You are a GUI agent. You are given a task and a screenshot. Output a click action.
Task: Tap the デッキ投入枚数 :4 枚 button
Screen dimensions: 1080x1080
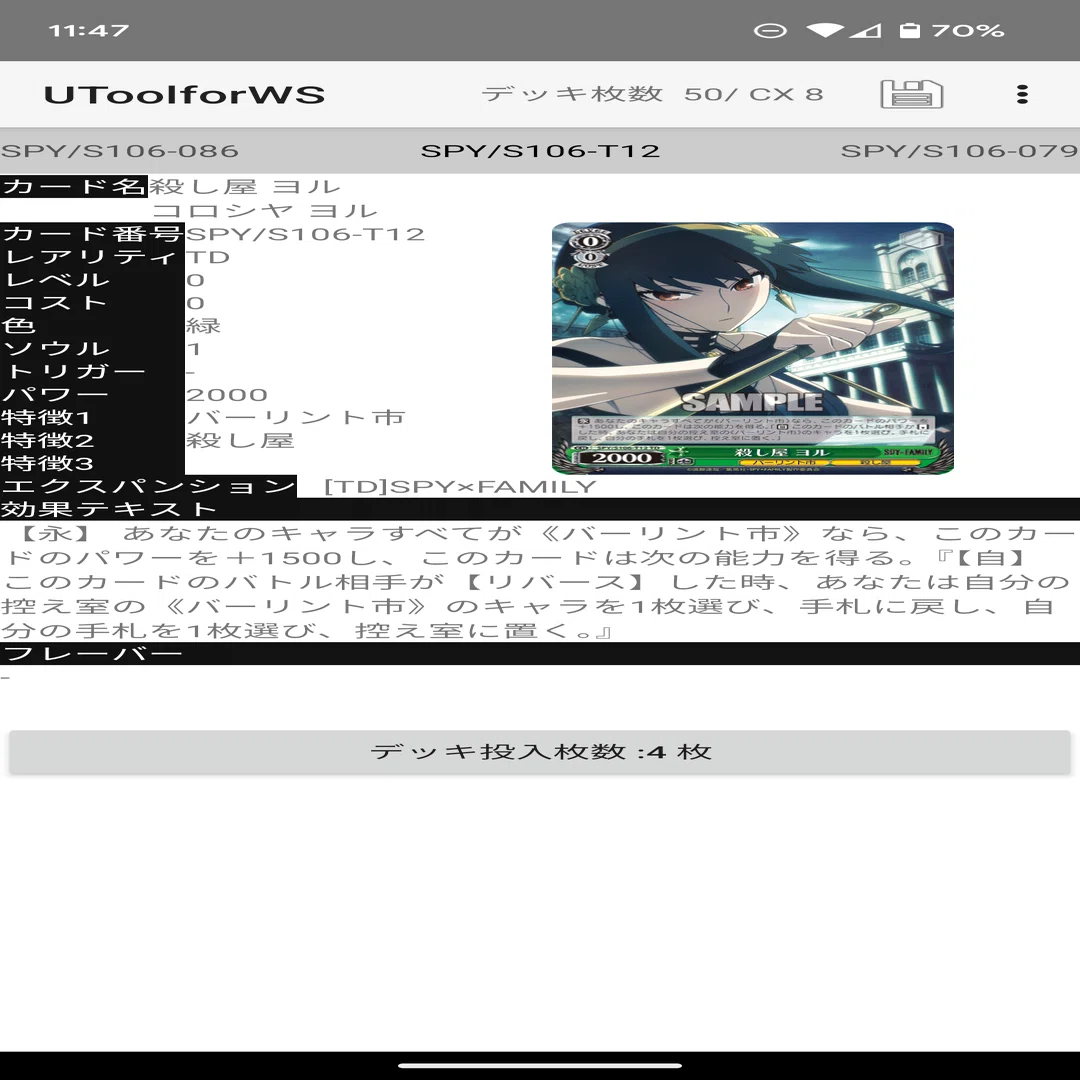(540, 752)
